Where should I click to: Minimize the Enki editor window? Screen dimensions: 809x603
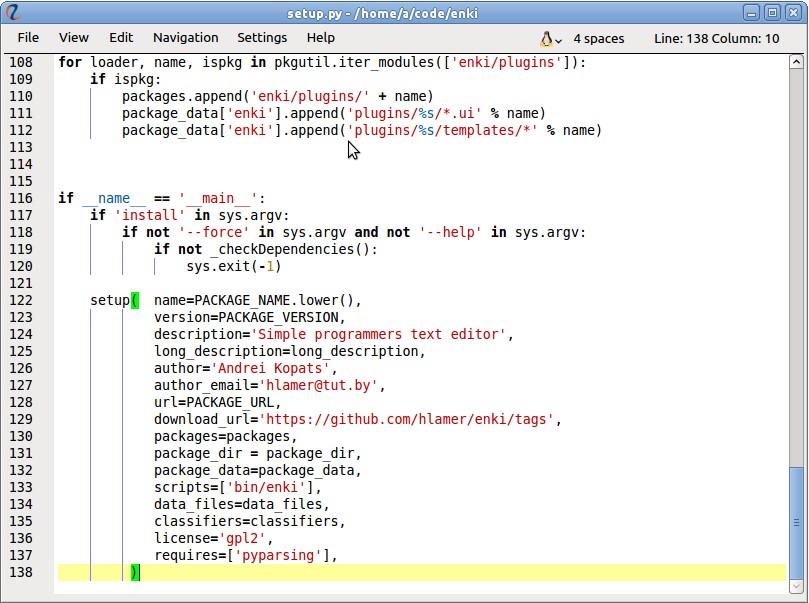coord(752,12)
